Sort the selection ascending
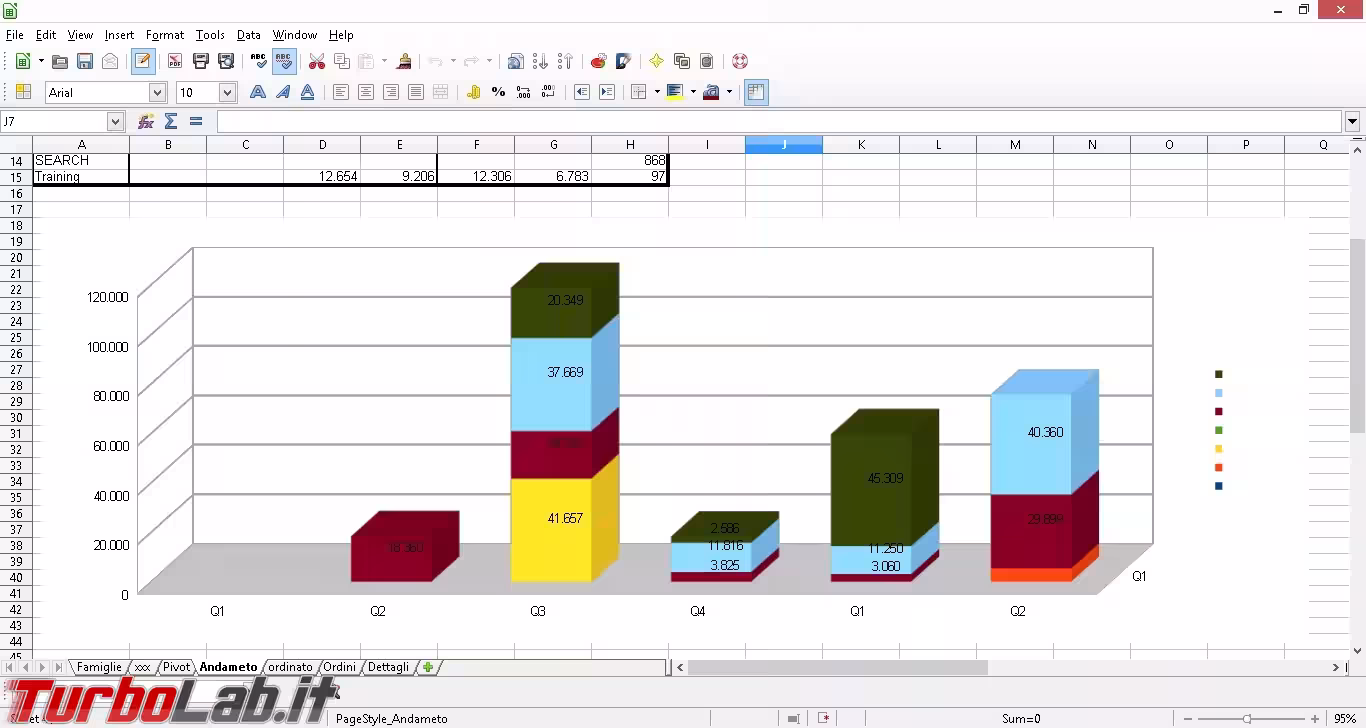 (542, 61)
